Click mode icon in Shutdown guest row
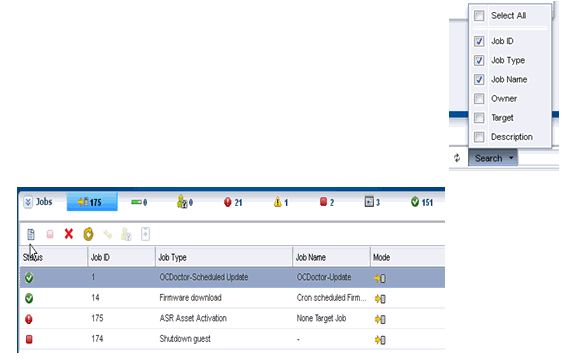 pos(380,340)
